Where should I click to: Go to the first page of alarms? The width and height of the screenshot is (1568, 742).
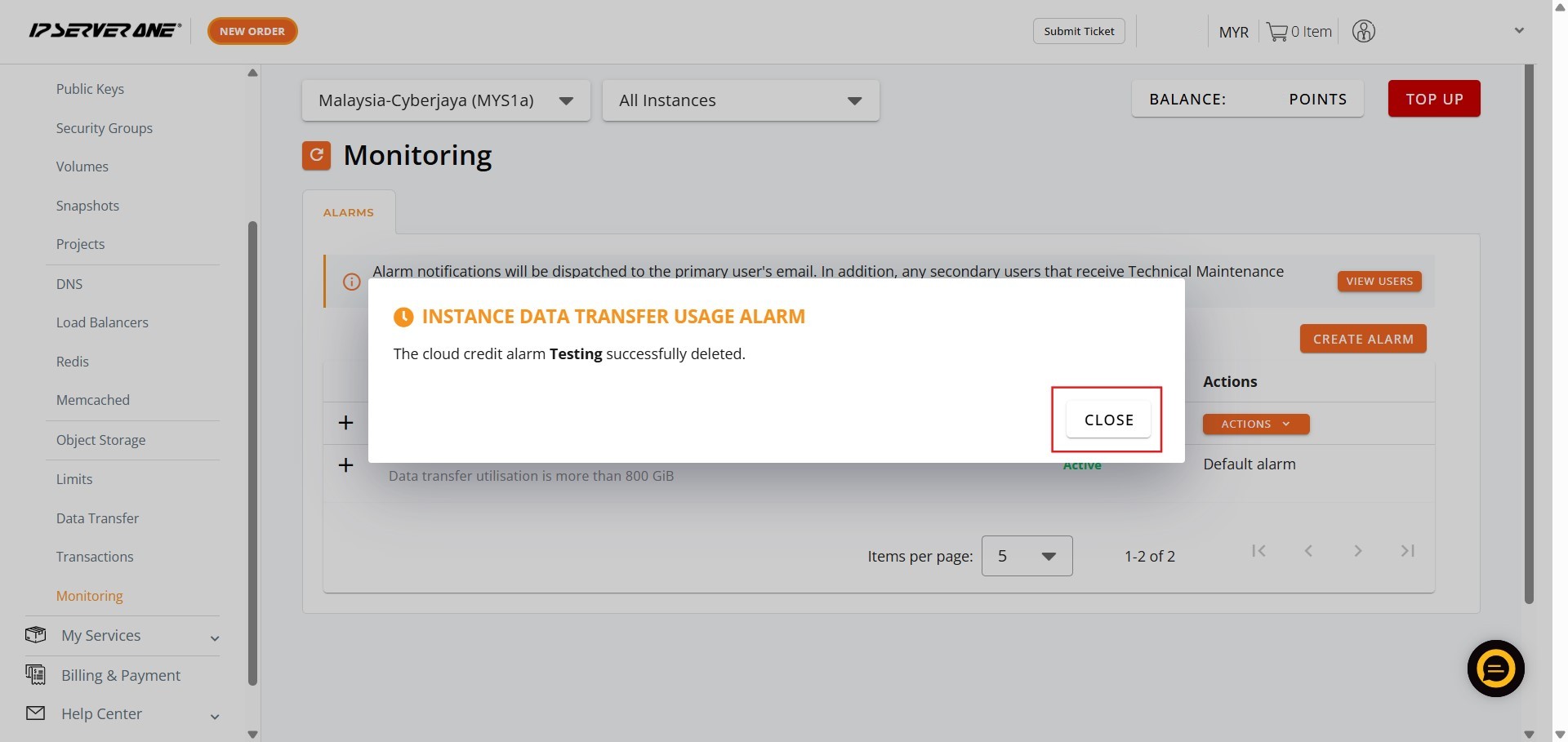(x=1258, y=551)
